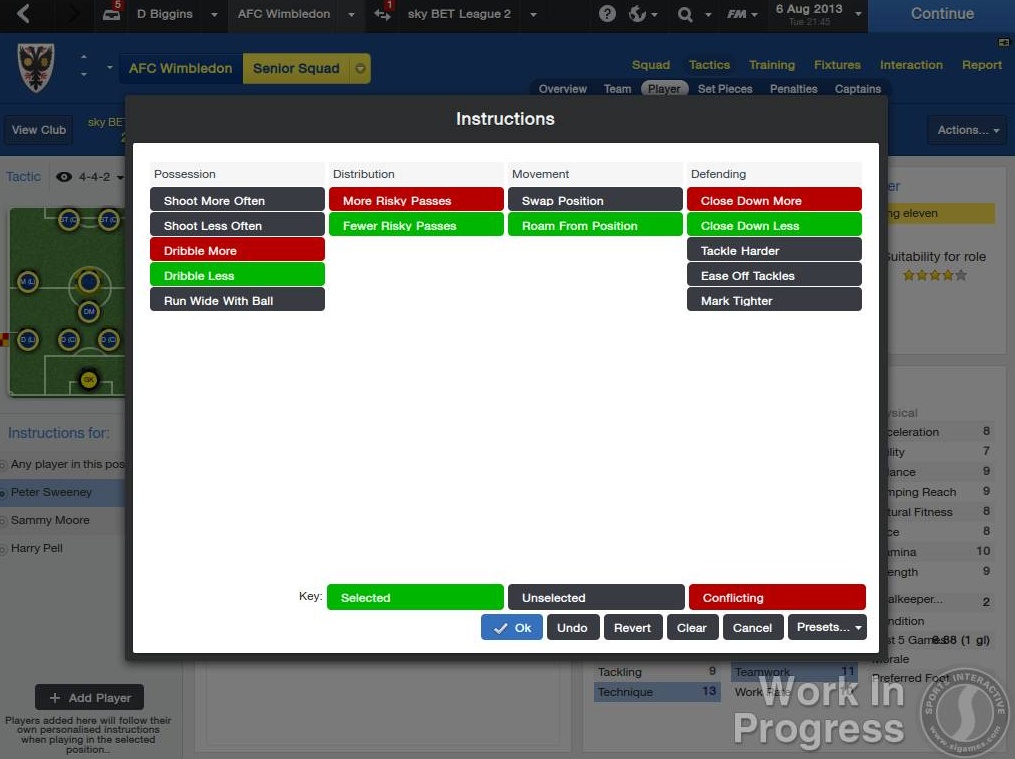
Task: Click the green Selected key swatch
Action: click(x=415, y=597)
